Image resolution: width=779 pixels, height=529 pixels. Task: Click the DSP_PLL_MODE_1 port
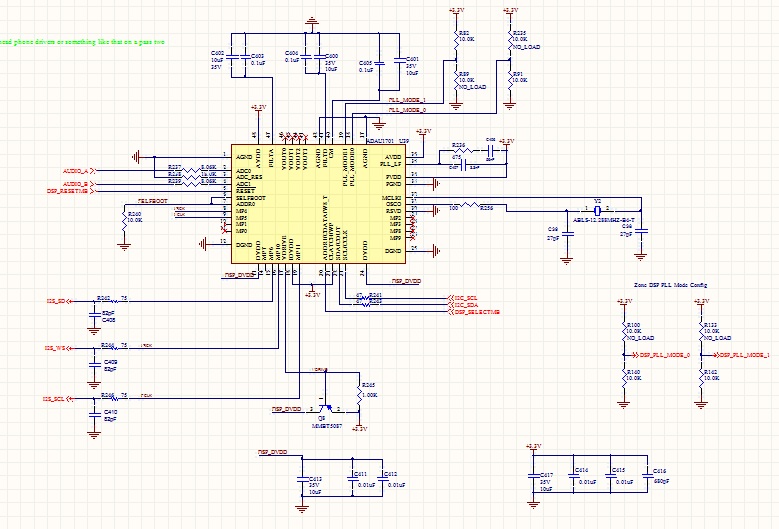tap(742, 355)
